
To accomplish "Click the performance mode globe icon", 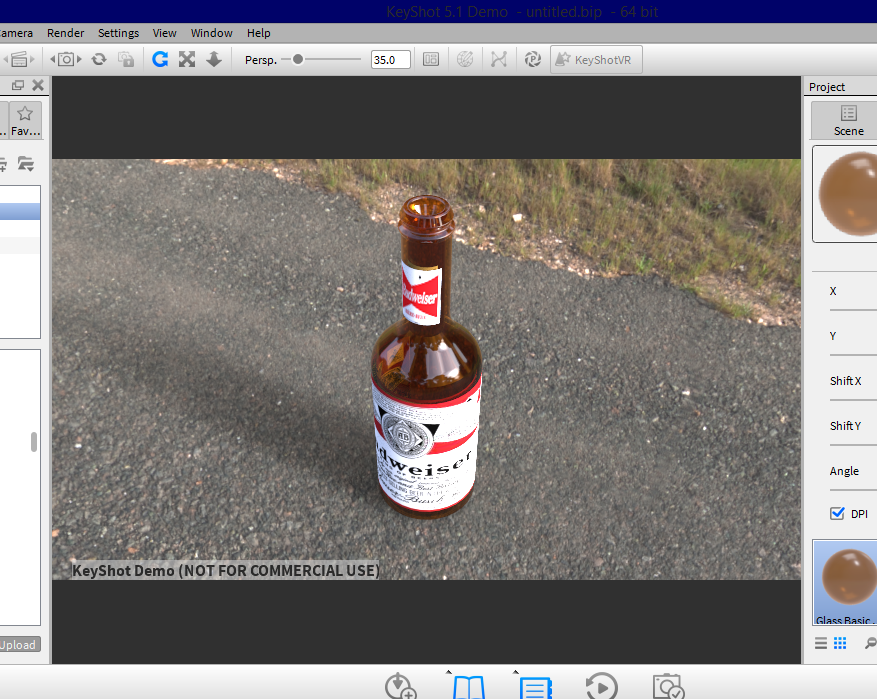I will (465, 59).
